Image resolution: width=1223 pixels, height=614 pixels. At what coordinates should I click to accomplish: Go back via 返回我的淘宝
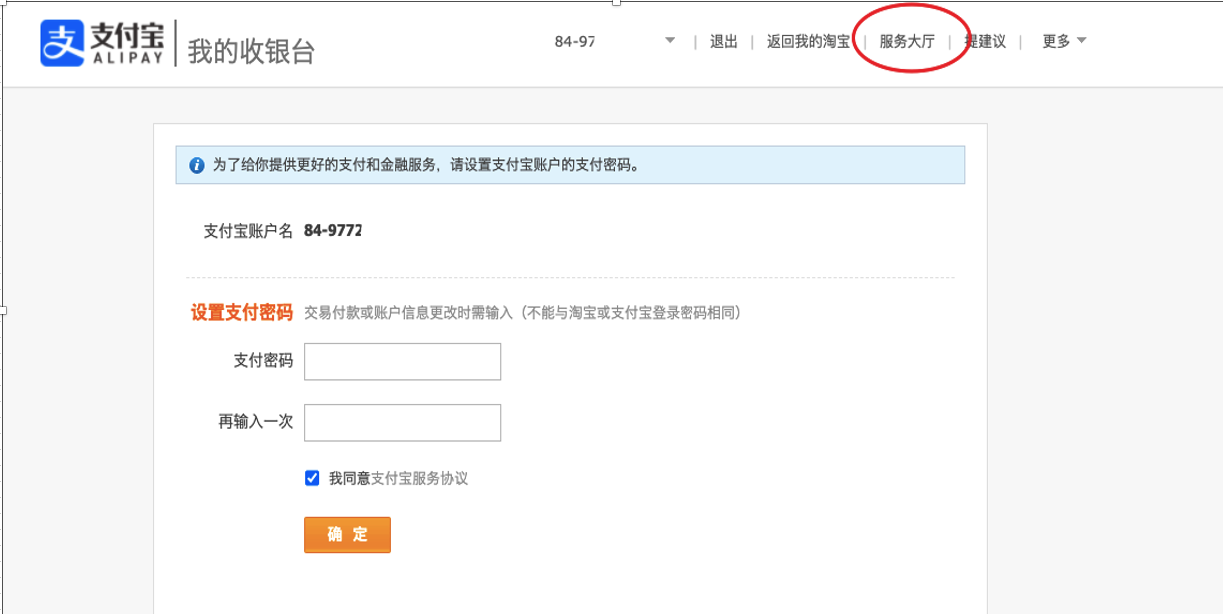[x=808, y=42]
